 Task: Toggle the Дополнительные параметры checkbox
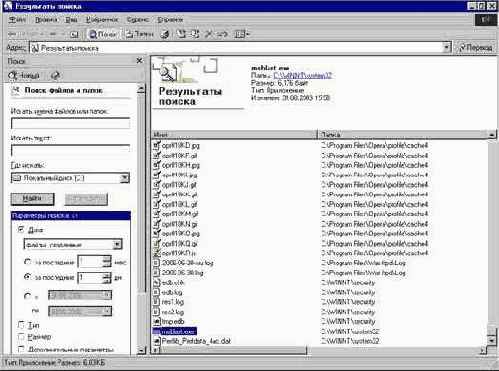[x=21, y=349]
